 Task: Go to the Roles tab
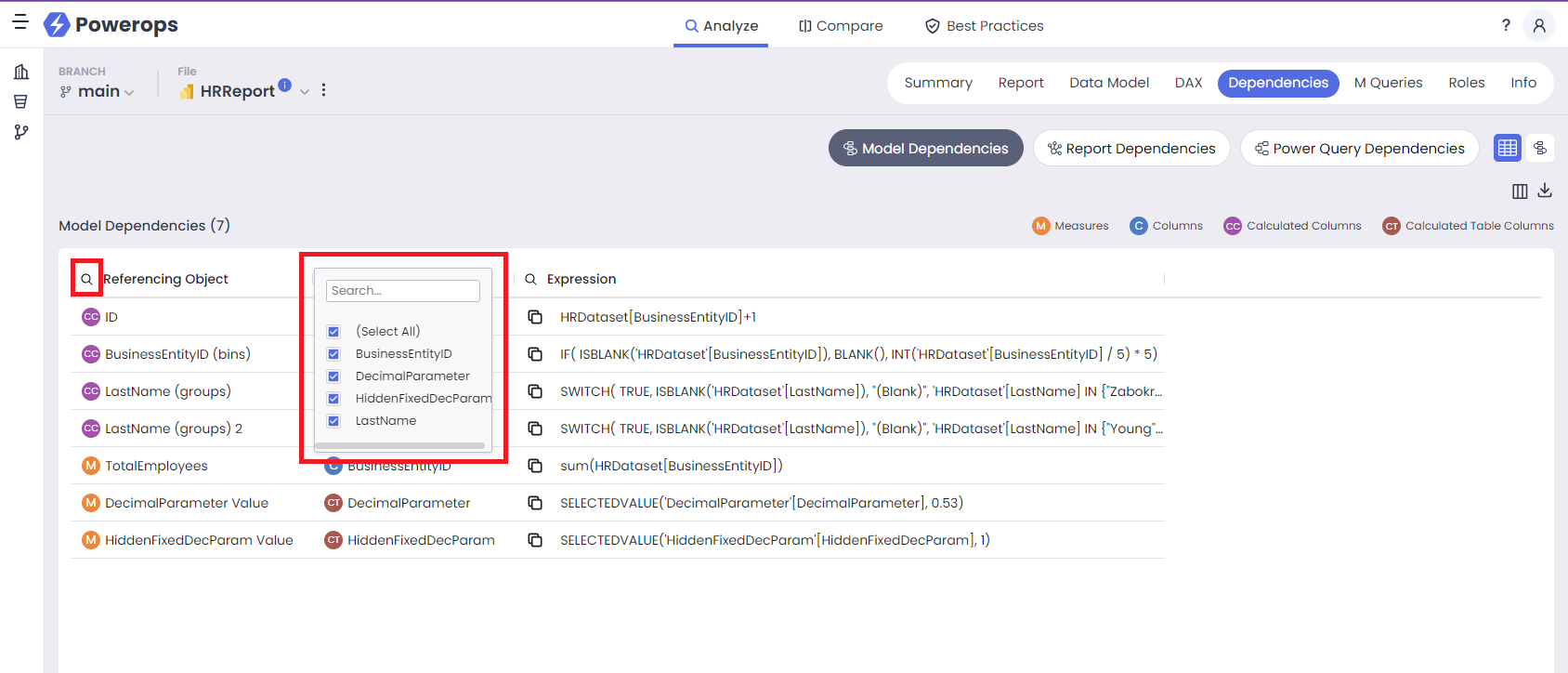tap(1466, 83)
